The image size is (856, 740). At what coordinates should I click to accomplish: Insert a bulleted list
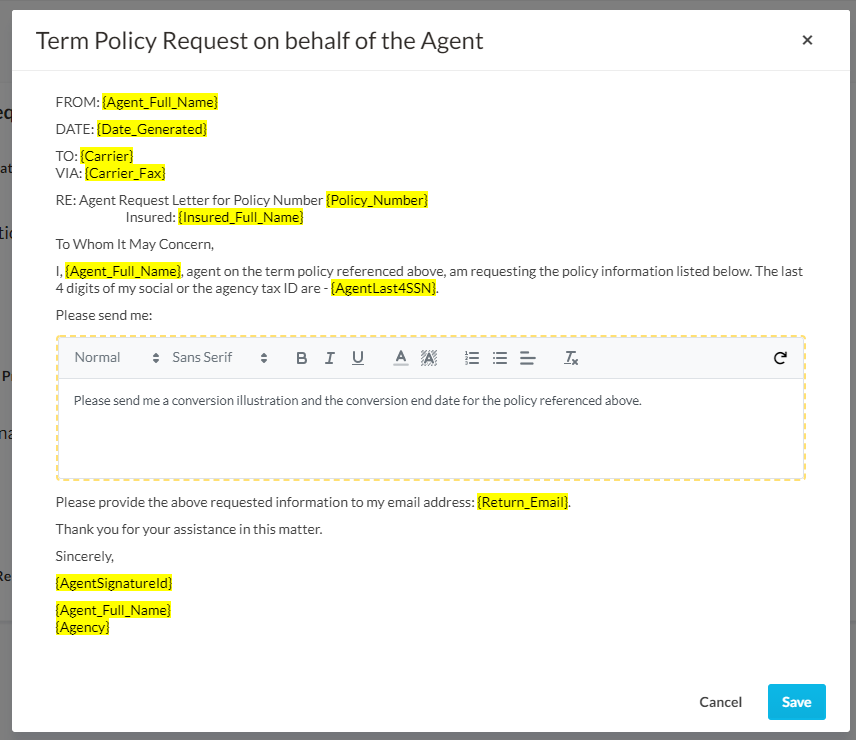coord(499,357)
